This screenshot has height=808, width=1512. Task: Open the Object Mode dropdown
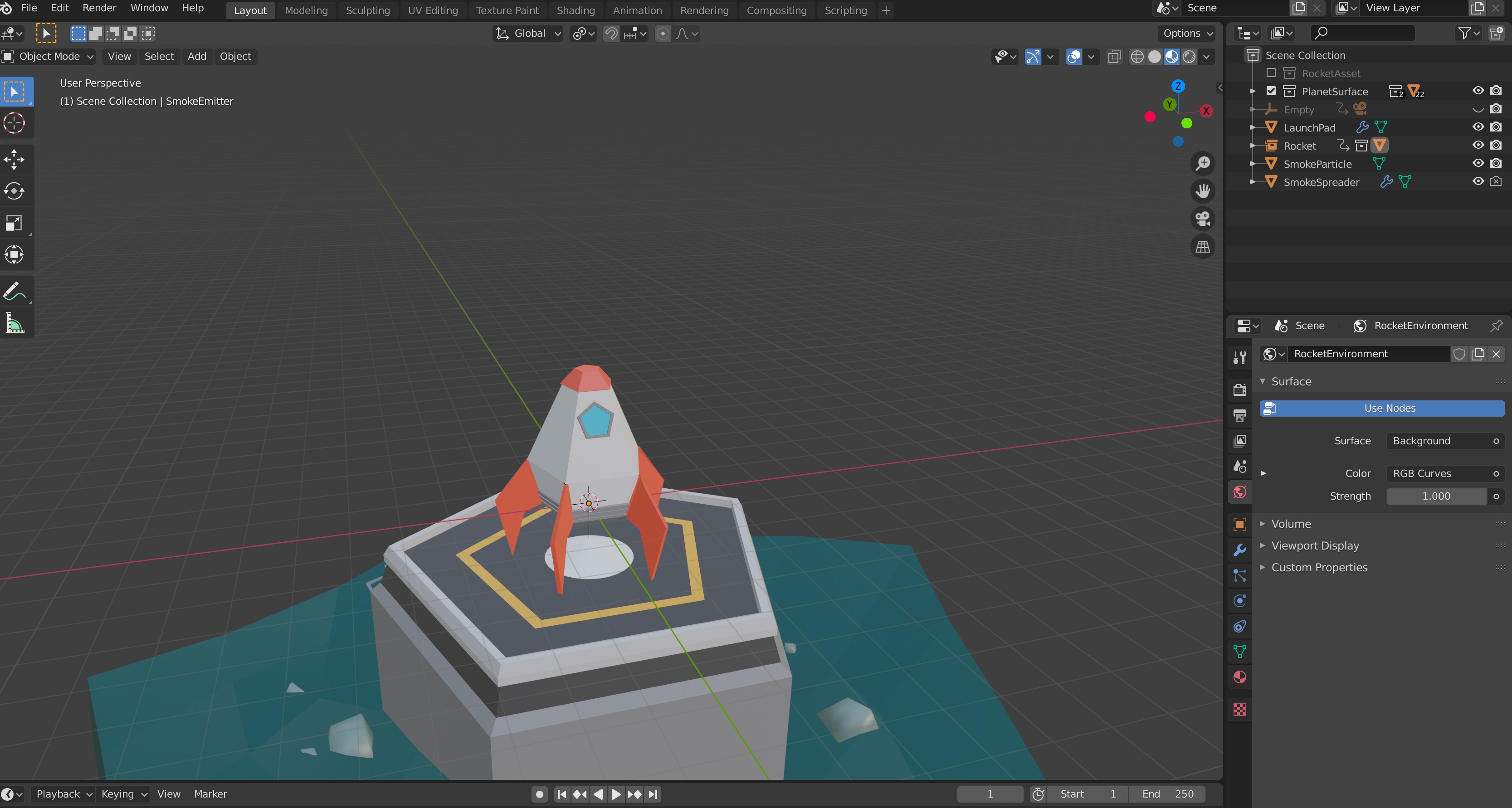(x=49, y=56)
